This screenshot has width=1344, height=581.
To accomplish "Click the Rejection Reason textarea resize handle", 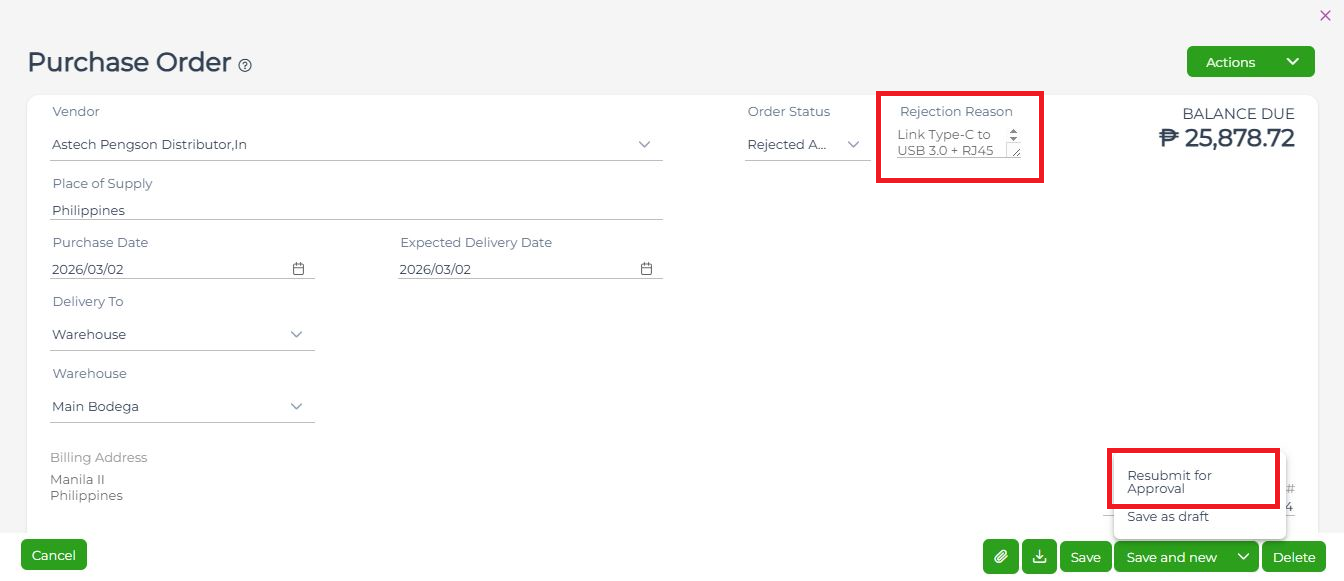I will tap(1015, 152).
